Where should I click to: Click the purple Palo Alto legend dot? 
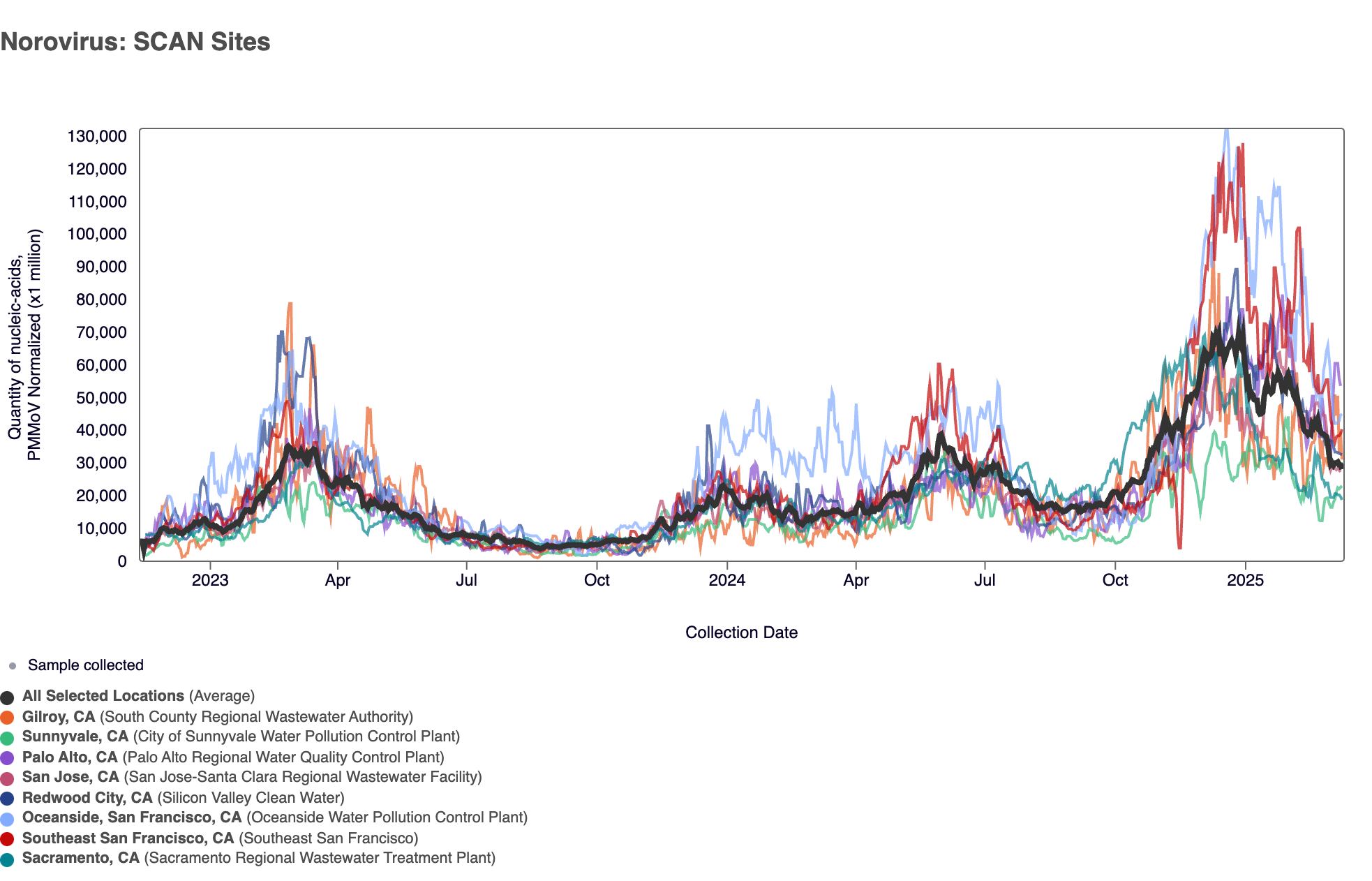click(7, 758)
